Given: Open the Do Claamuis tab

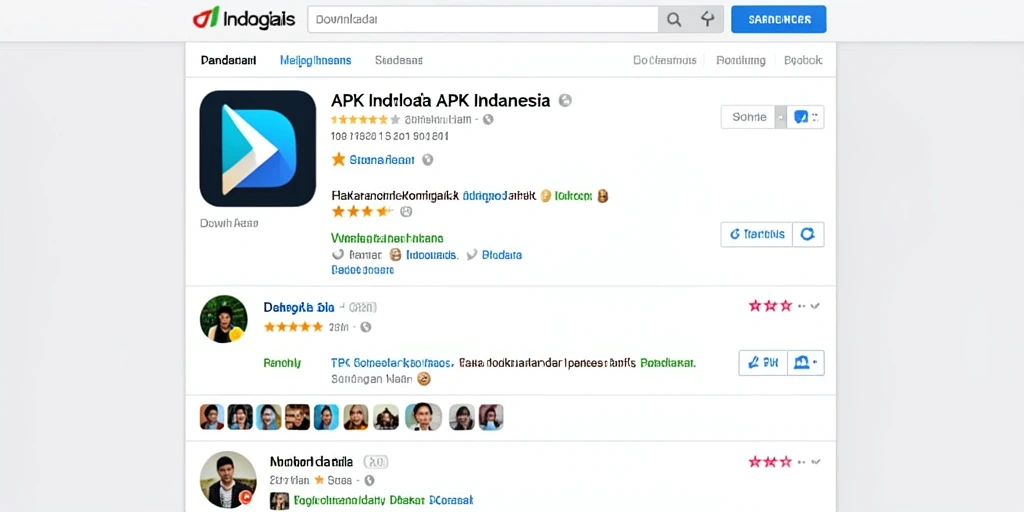Looking at the screenshot, I should [x=665, y=60].
